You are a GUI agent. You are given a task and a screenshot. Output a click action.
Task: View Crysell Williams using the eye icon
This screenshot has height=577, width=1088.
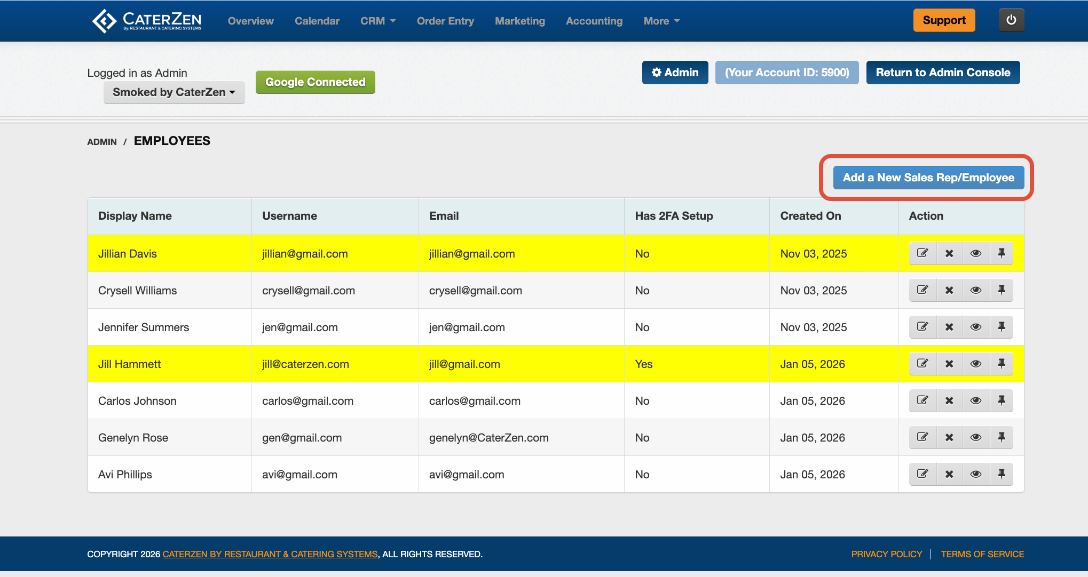976,290
